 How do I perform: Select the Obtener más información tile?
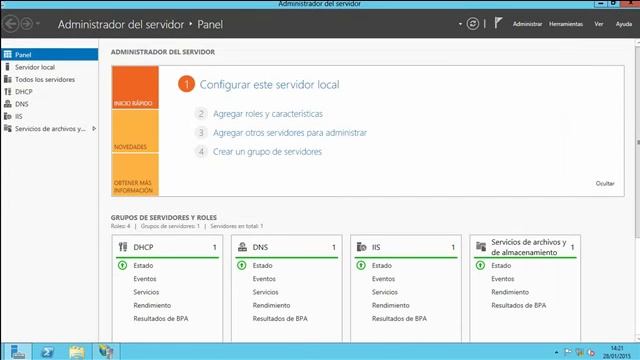point(135,175)
